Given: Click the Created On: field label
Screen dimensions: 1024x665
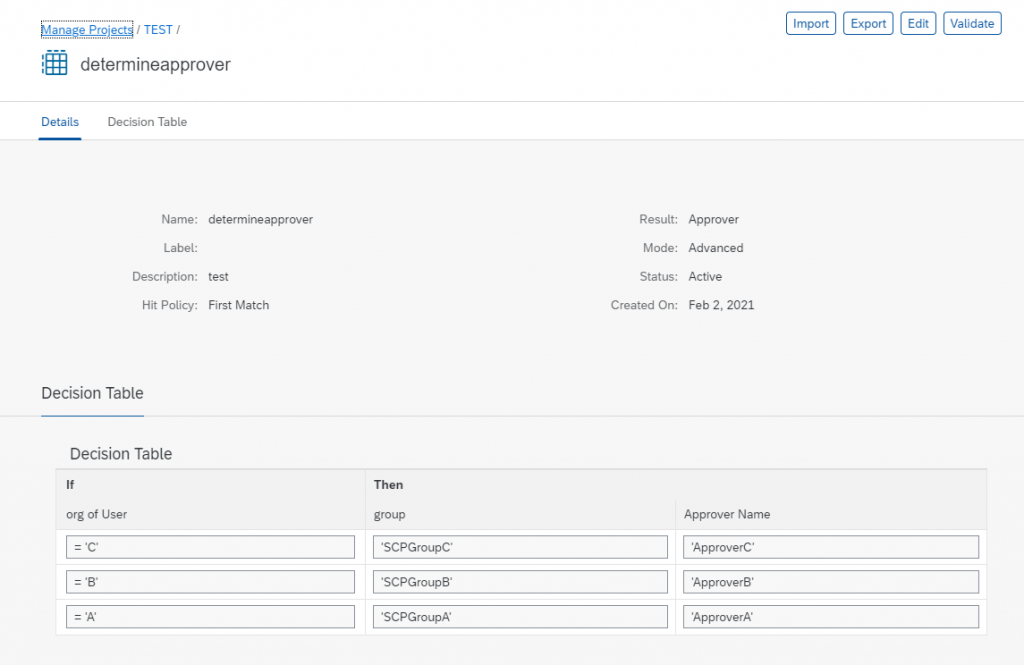Looking at the screenshot, I should (x=644, y=305).
